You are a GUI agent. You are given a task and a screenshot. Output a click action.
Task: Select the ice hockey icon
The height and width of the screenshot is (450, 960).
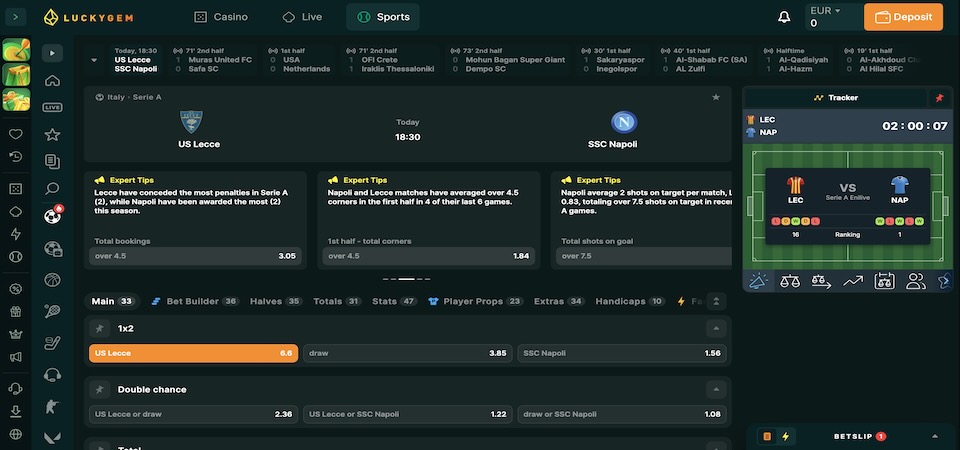point(53,343)
